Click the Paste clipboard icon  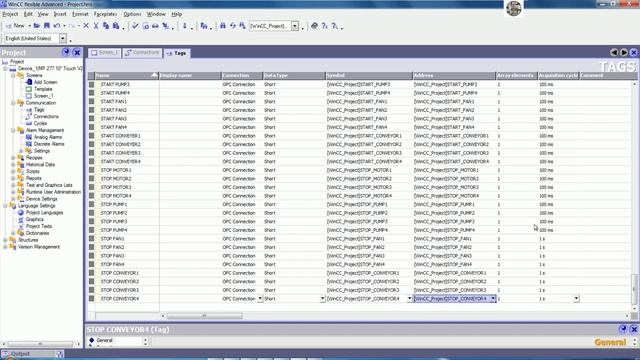tap(116, 26)
